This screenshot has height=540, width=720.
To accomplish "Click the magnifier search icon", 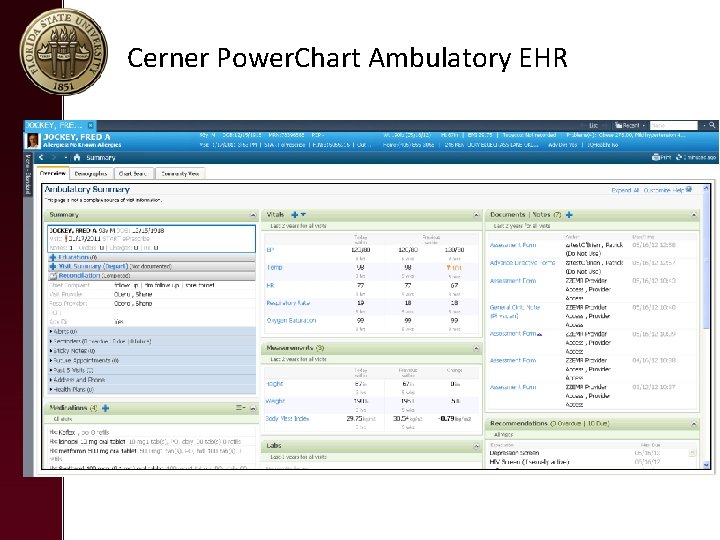I will click(x=712, y=125).
